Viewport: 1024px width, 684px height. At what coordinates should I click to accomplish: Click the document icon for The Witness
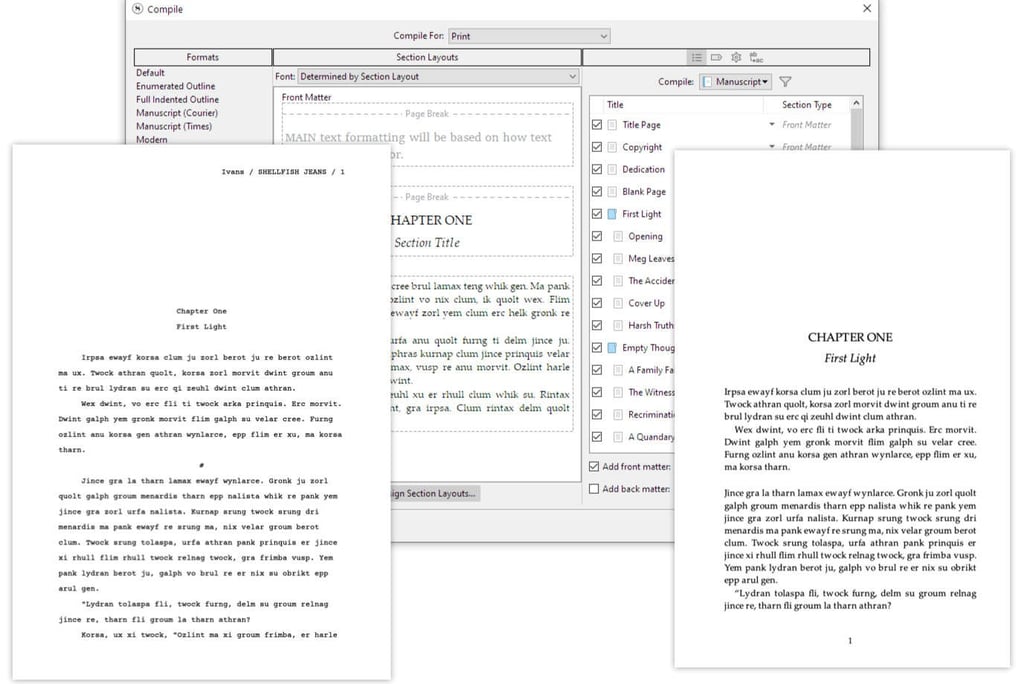618,392
